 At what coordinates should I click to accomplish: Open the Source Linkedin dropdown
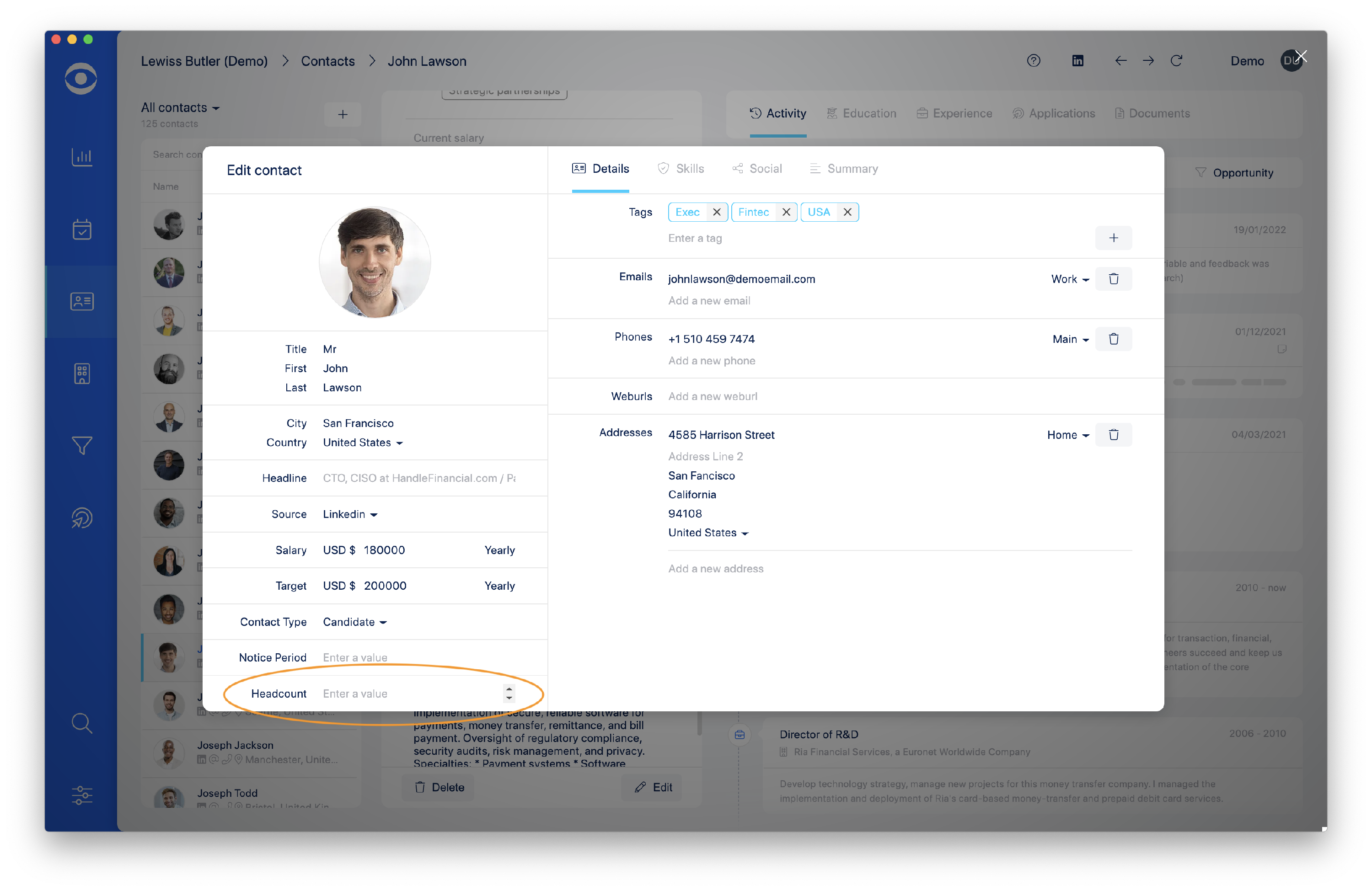[350, 514]
